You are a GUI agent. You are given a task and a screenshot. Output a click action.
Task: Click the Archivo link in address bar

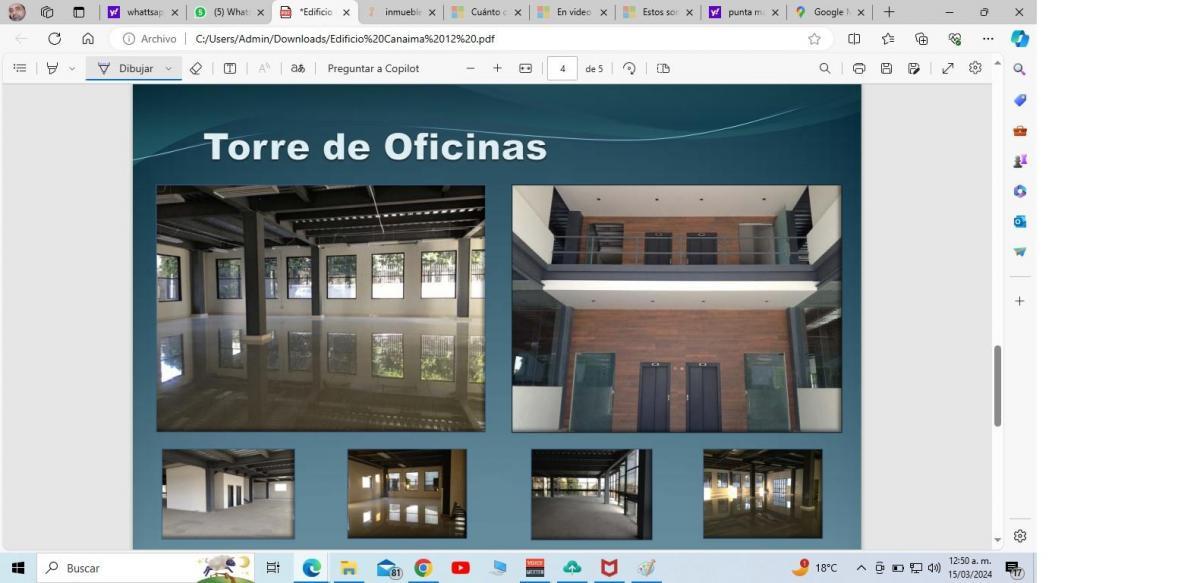(x=155, y=38)
